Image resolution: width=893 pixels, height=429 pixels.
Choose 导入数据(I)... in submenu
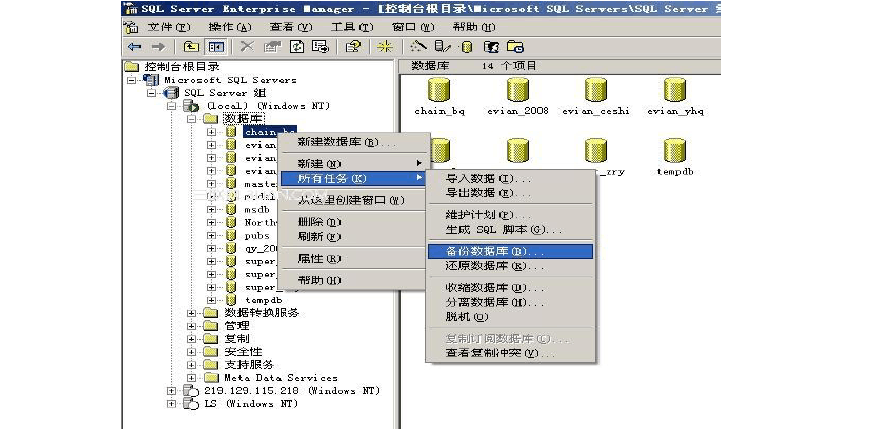tap(510, 179)
